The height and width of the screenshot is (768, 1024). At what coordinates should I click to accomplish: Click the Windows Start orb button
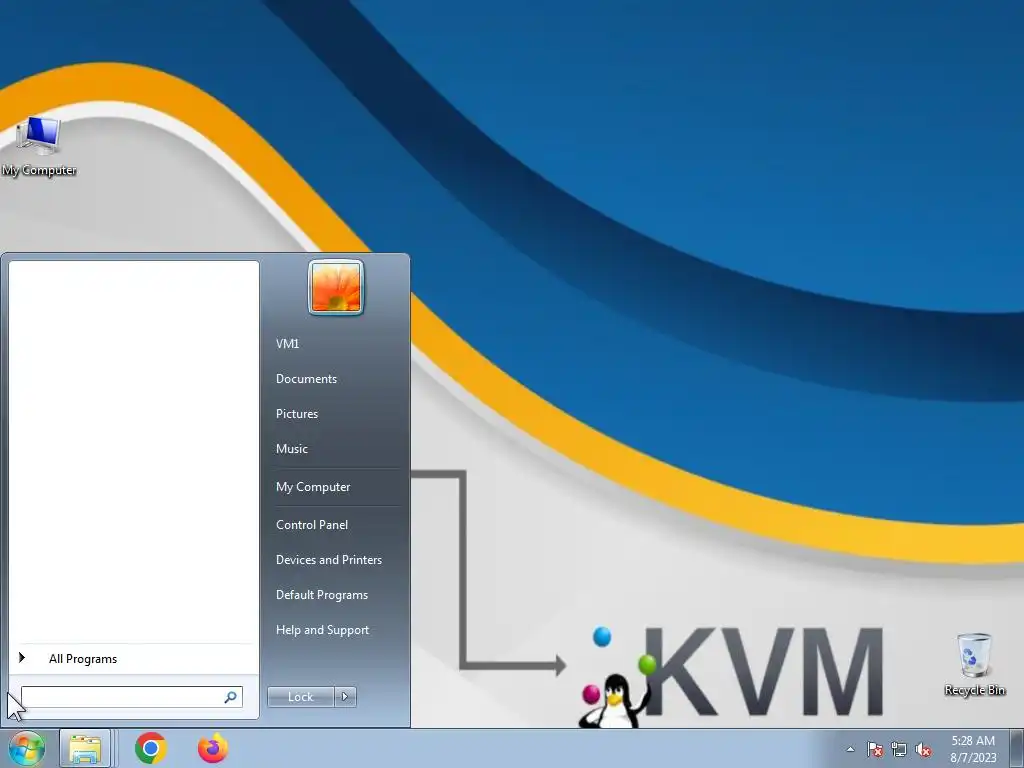27,748
